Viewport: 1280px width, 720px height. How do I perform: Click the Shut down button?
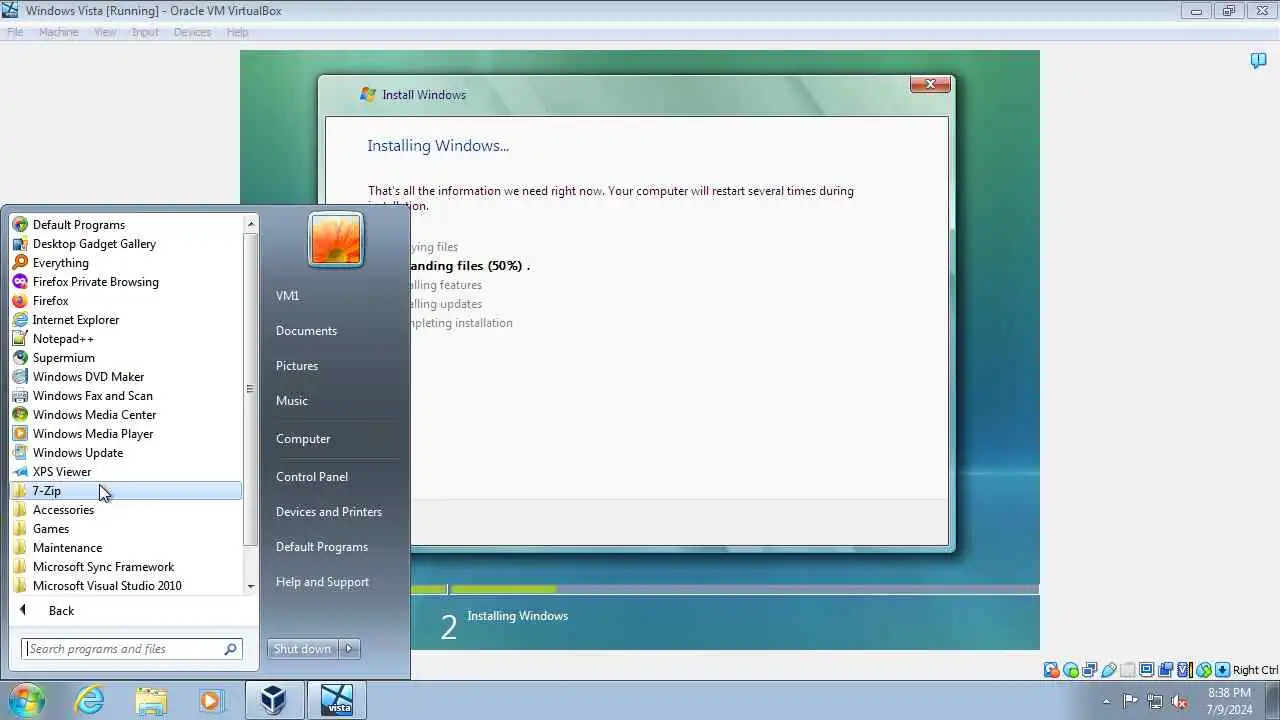pos(302,649)
